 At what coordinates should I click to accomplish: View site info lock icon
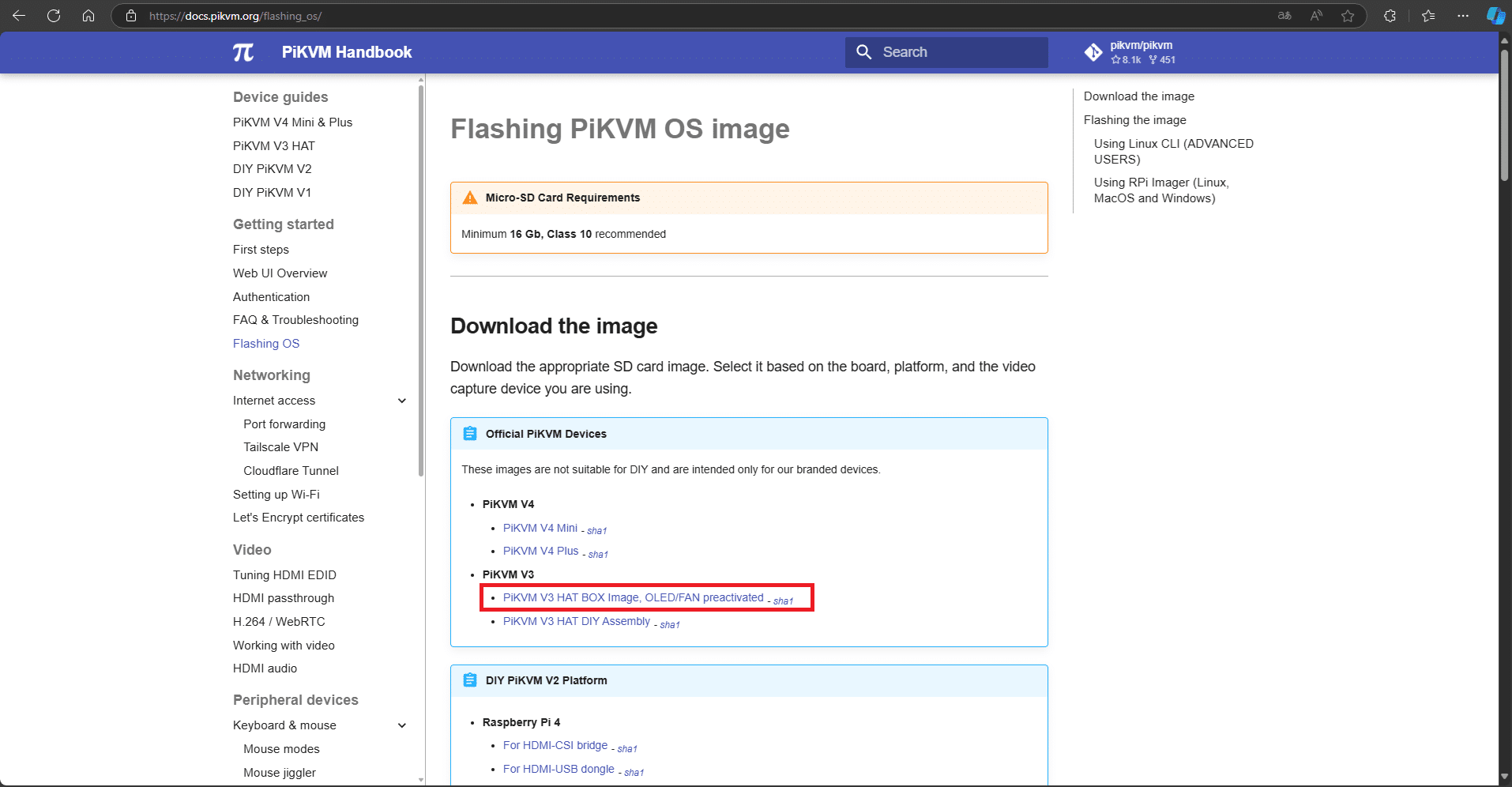[131, 16]
